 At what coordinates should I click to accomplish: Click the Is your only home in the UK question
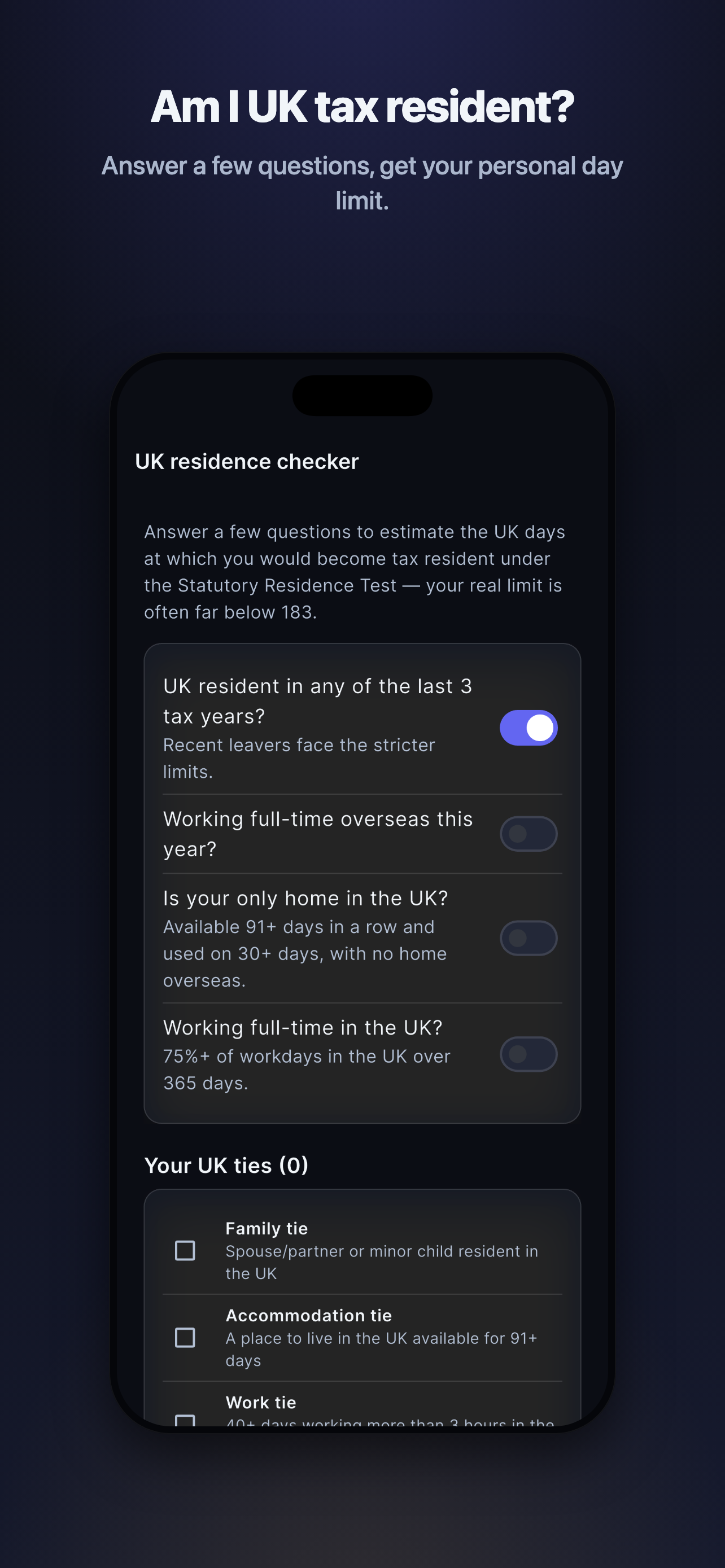click(x=305, y=899)
